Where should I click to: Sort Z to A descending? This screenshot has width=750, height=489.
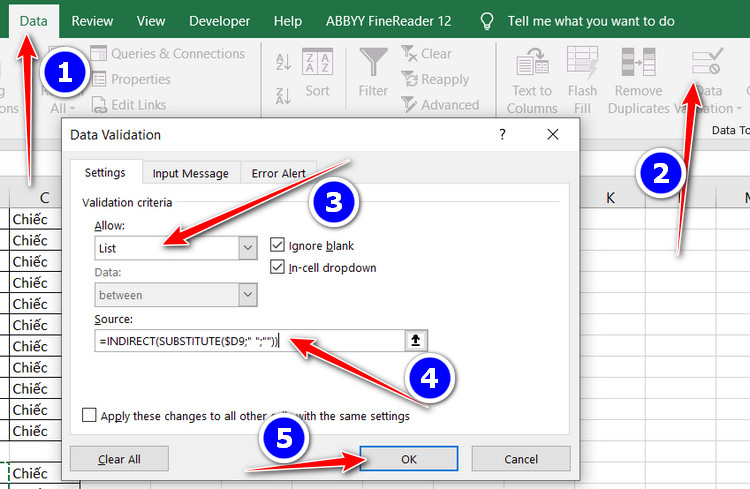click(x=283, y=96)
